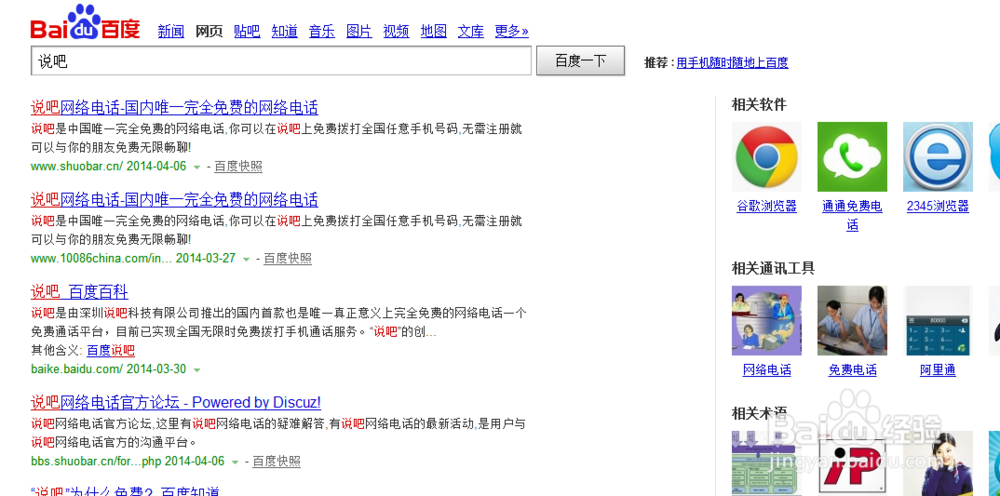Click the 谷歌浏览器 text link
1000x496 pixels.
click(767, 206)
